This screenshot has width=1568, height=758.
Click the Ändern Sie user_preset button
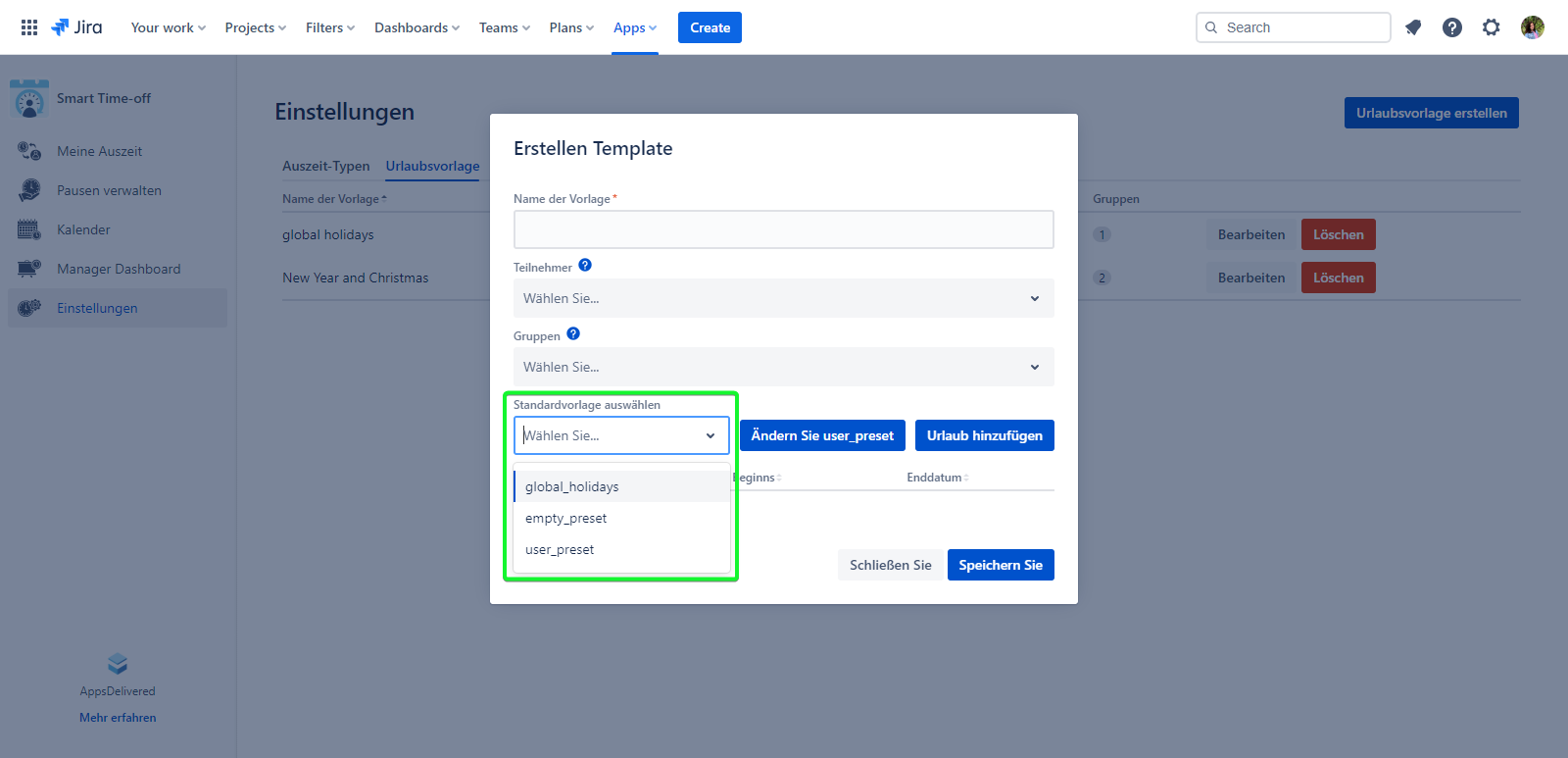click(822, 435)
